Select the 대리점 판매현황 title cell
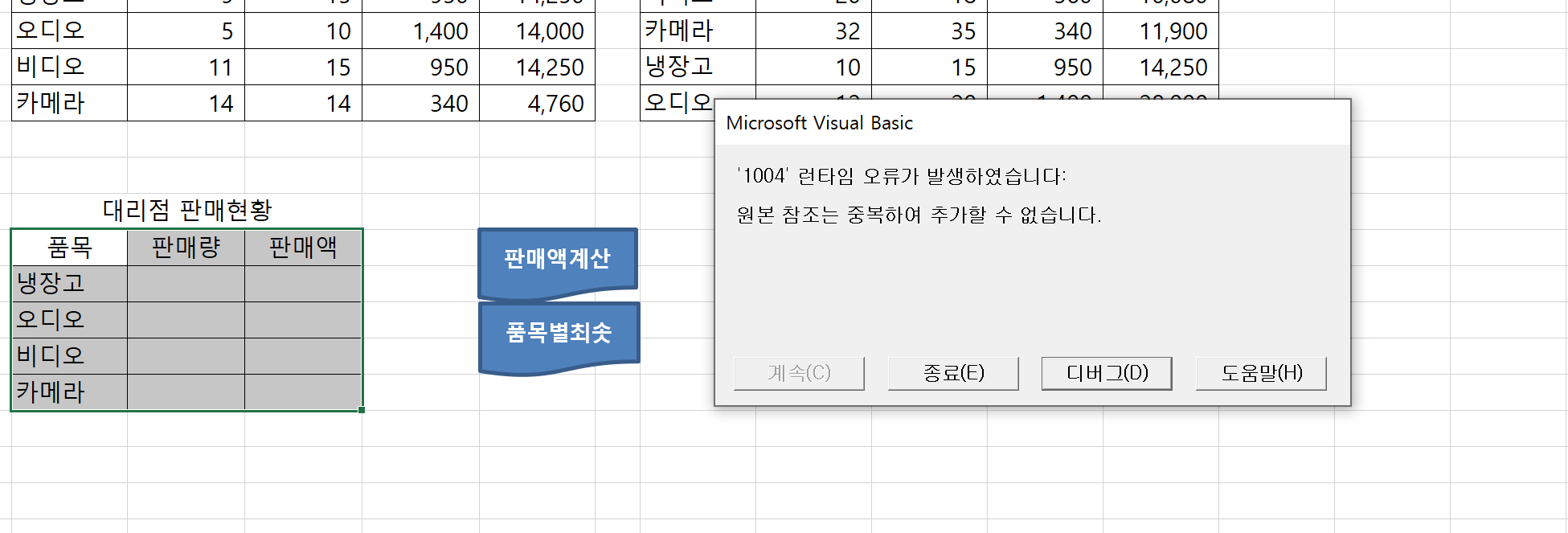The image size is (1568, 533). 186,211
